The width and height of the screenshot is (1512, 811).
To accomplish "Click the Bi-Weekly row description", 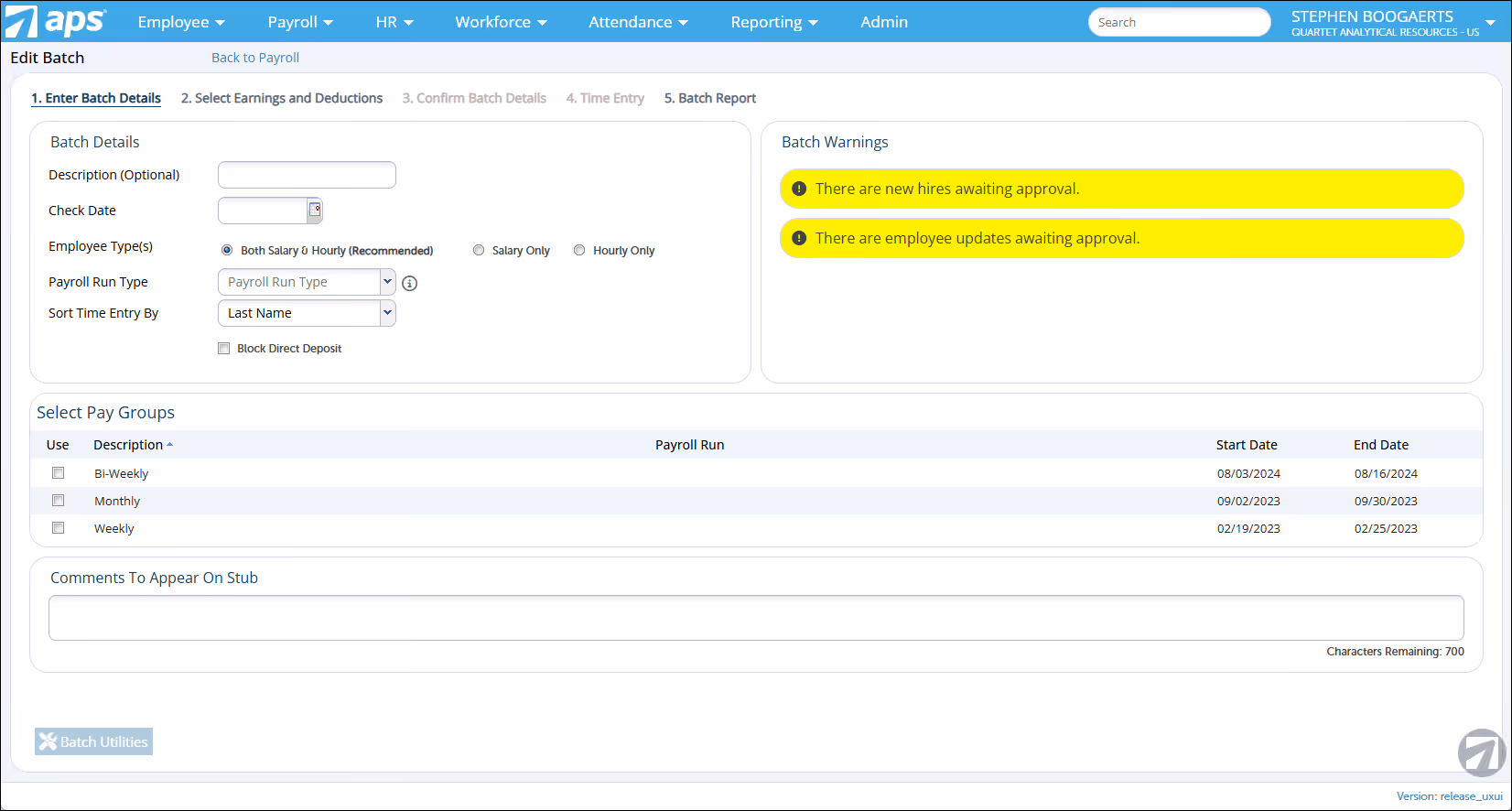I will (121, 474).
